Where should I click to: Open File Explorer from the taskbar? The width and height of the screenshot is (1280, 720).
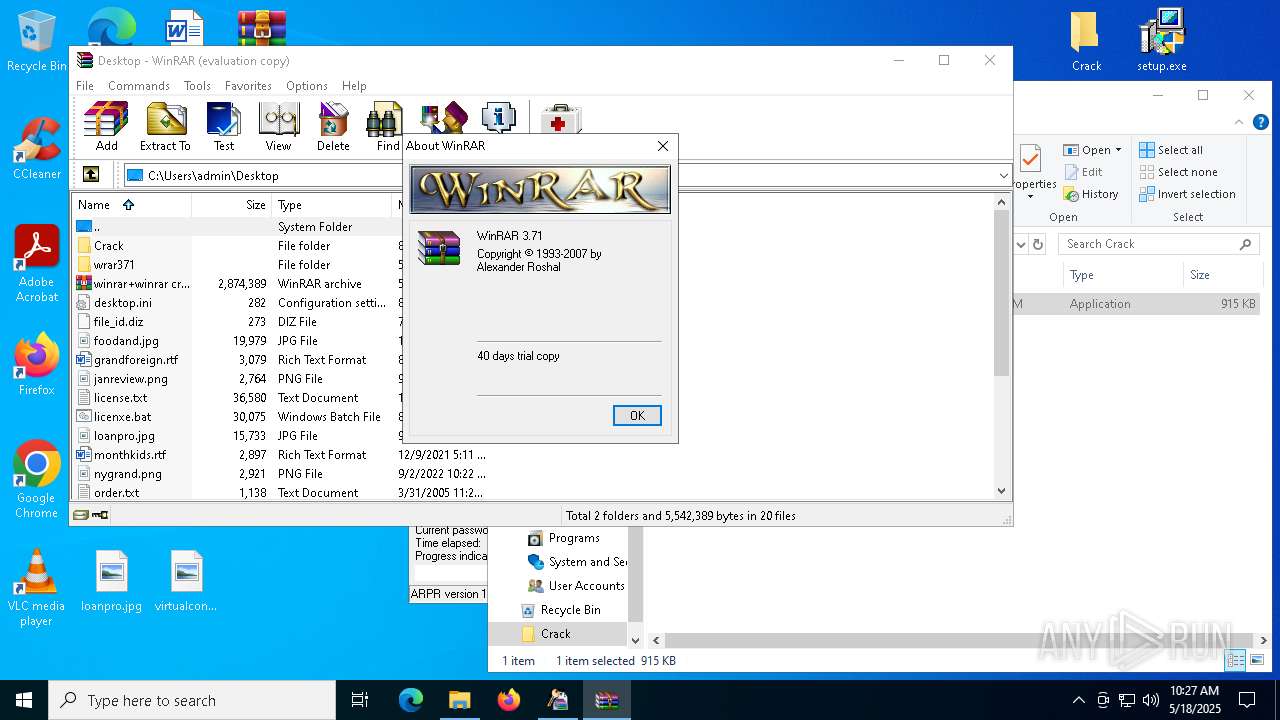pyautogui.click(x=459, y=700)
